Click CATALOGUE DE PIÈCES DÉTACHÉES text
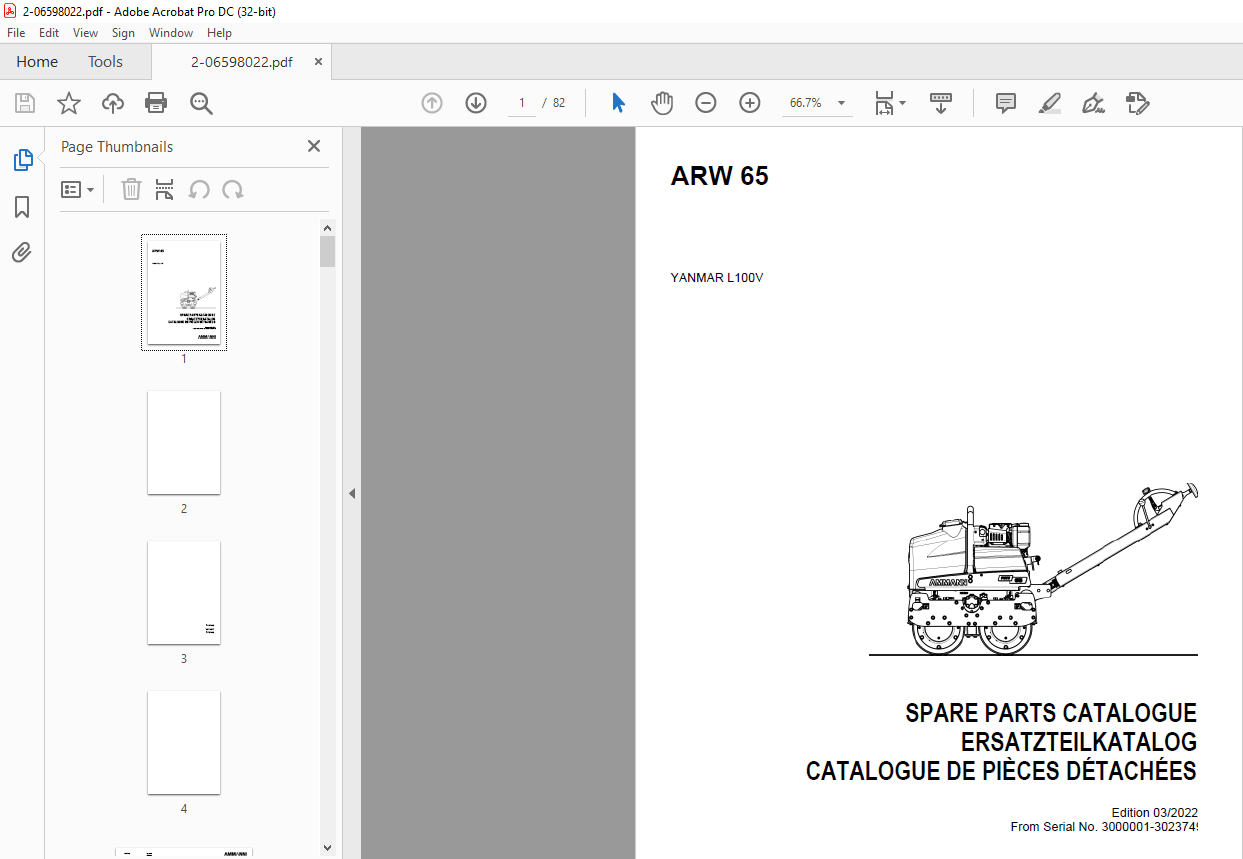1243x859 pixels. [x=1001, y=771]
